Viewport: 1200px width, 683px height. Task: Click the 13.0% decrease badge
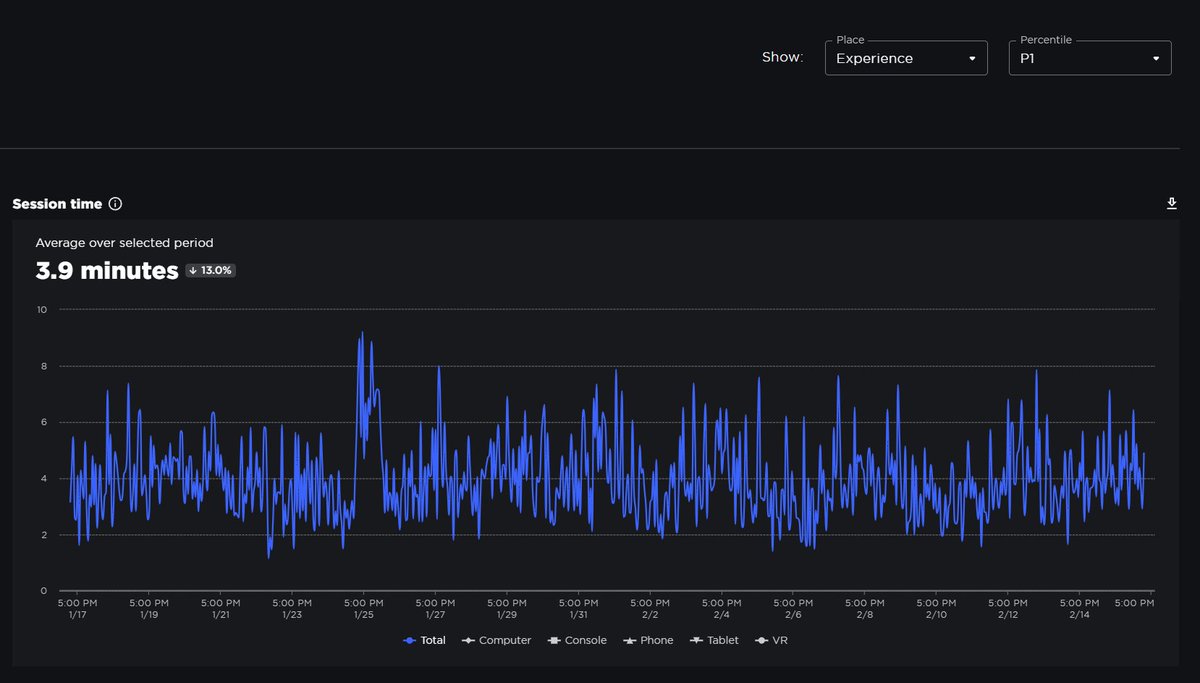210,271
